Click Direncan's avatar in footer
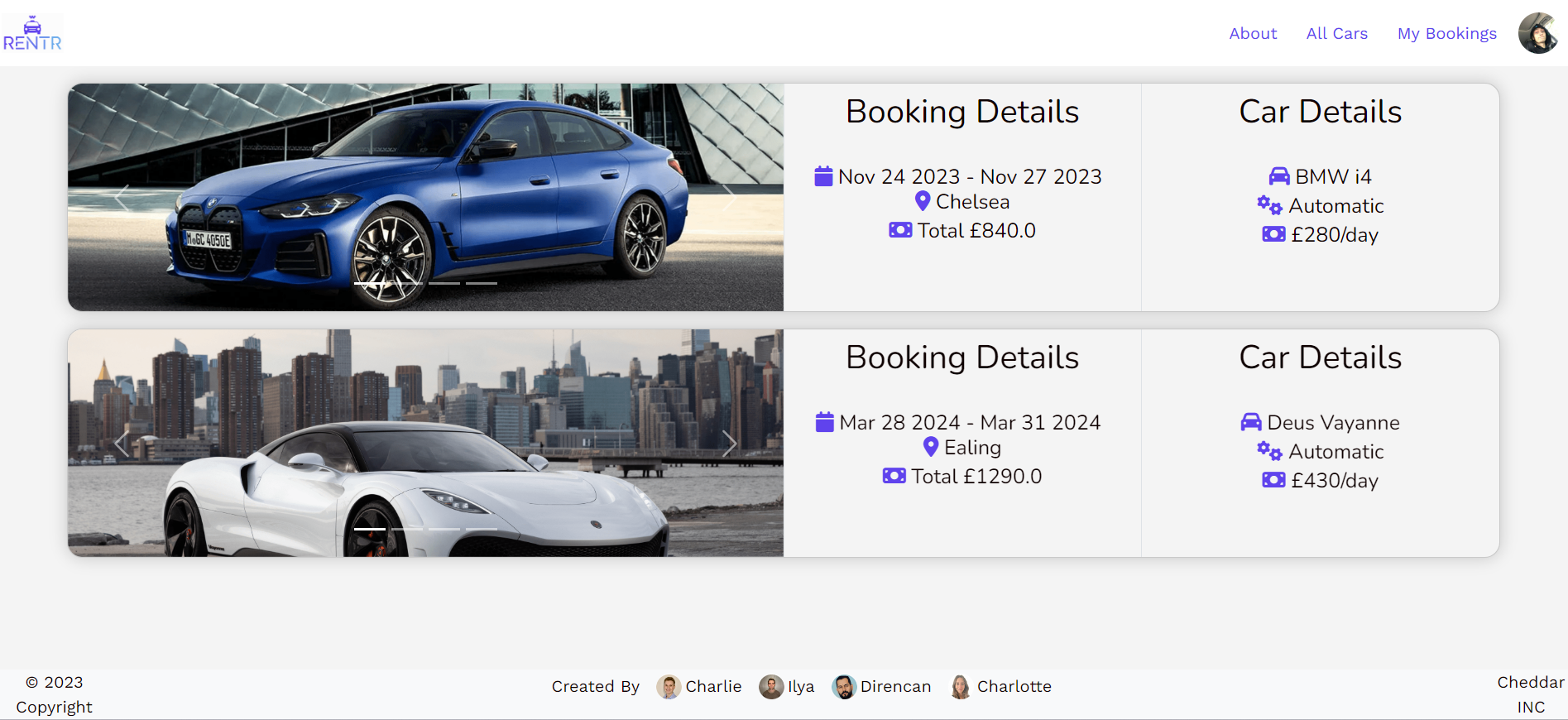The height and width of the screenshot is (720, 1568). [x=844, y=687]
